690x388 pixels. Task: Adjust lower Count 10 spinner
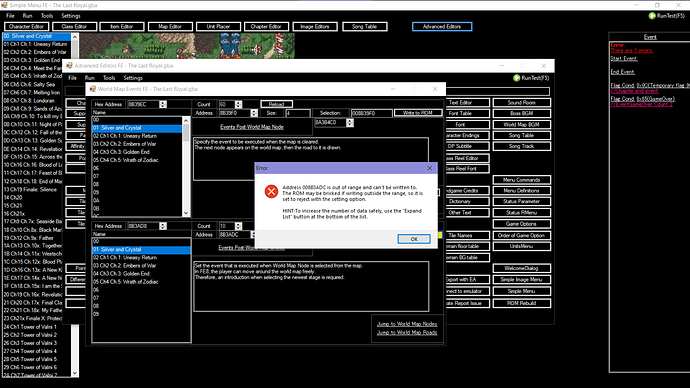(238, 226)
